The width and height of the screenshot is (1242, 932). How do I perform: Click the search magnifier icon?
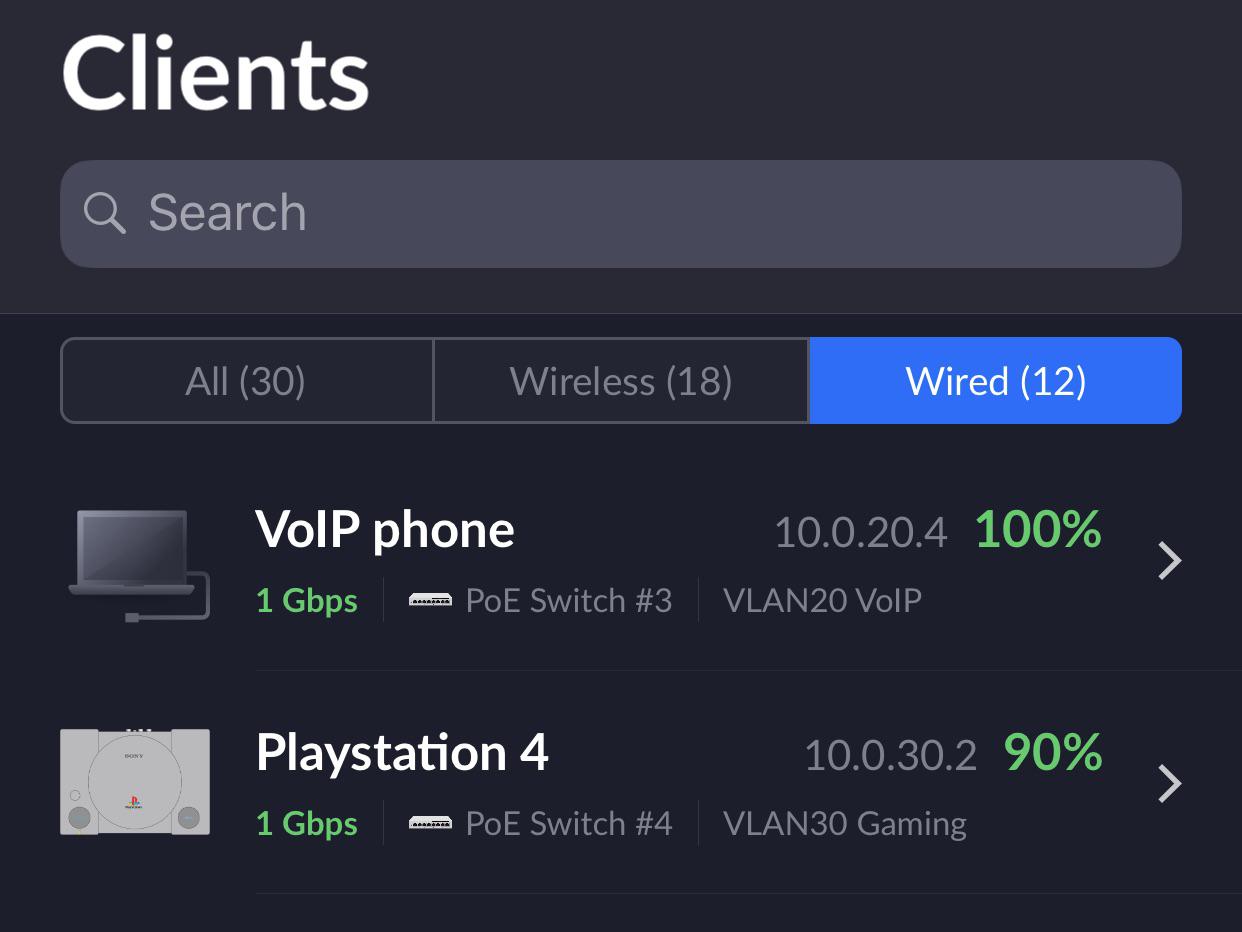click(104, 213)
